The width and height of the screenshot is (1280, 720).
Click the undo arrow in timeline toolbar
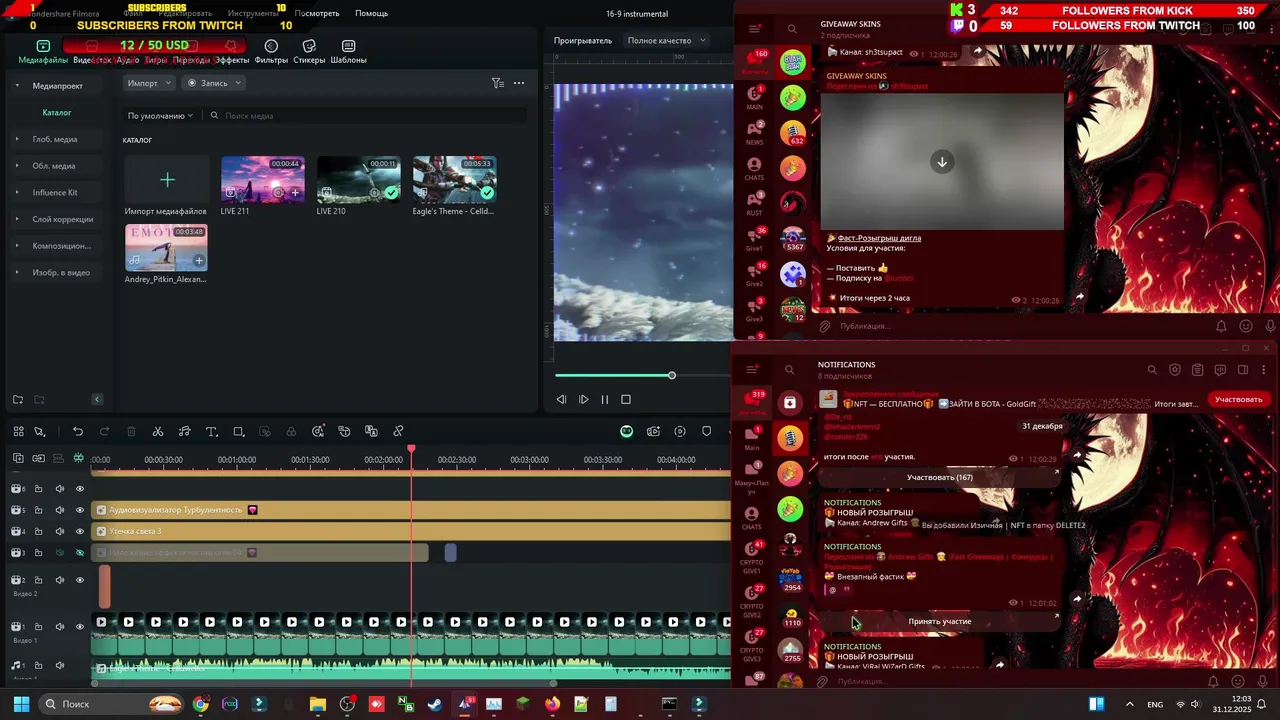78,431
